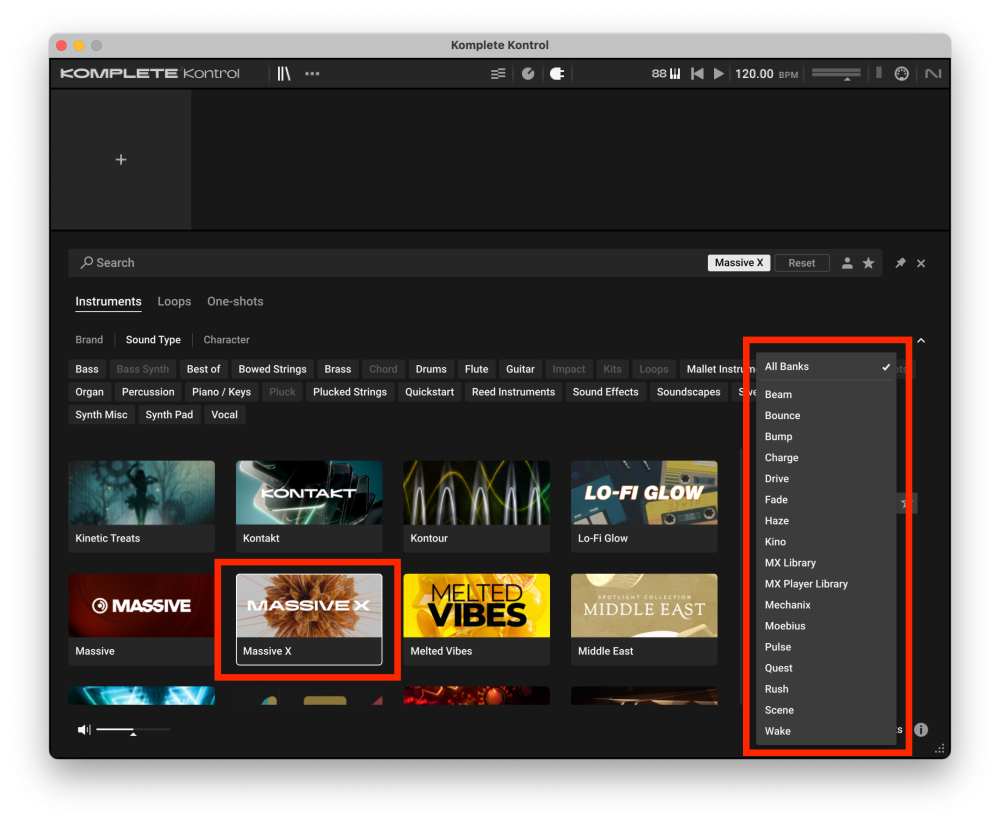Adjust the prehear volume slider
This screenshot has height=824, width=1000.
click(x=133, y=730)
